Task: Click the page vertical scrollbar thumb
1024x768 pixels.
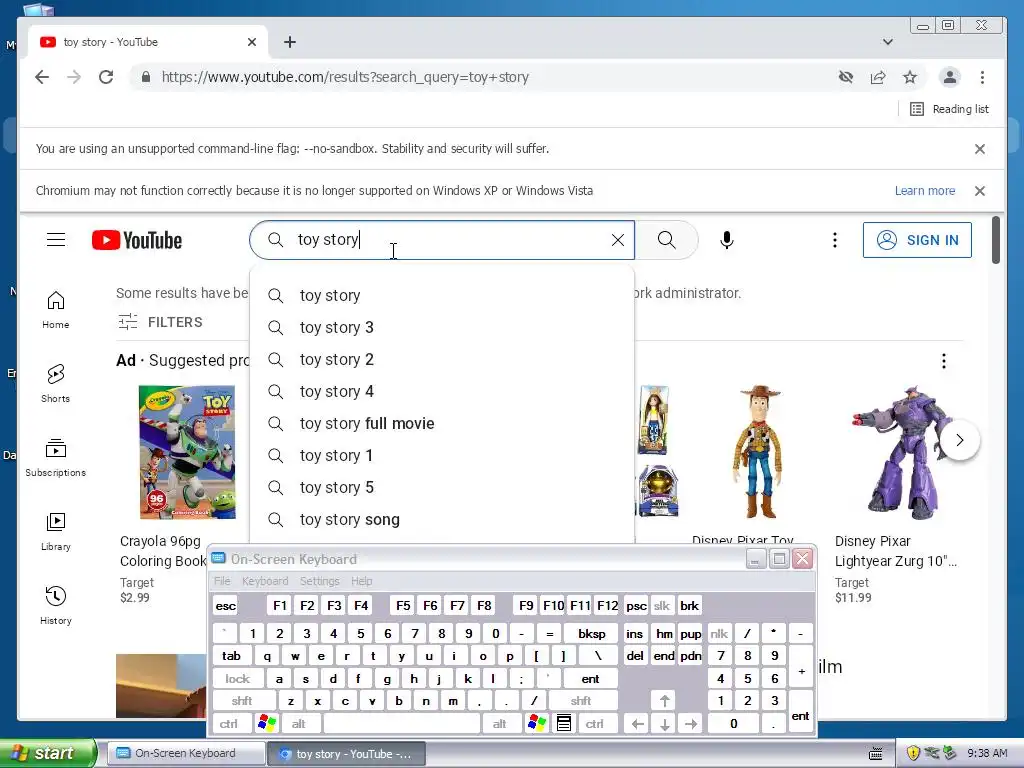Action: pos(996,240)
